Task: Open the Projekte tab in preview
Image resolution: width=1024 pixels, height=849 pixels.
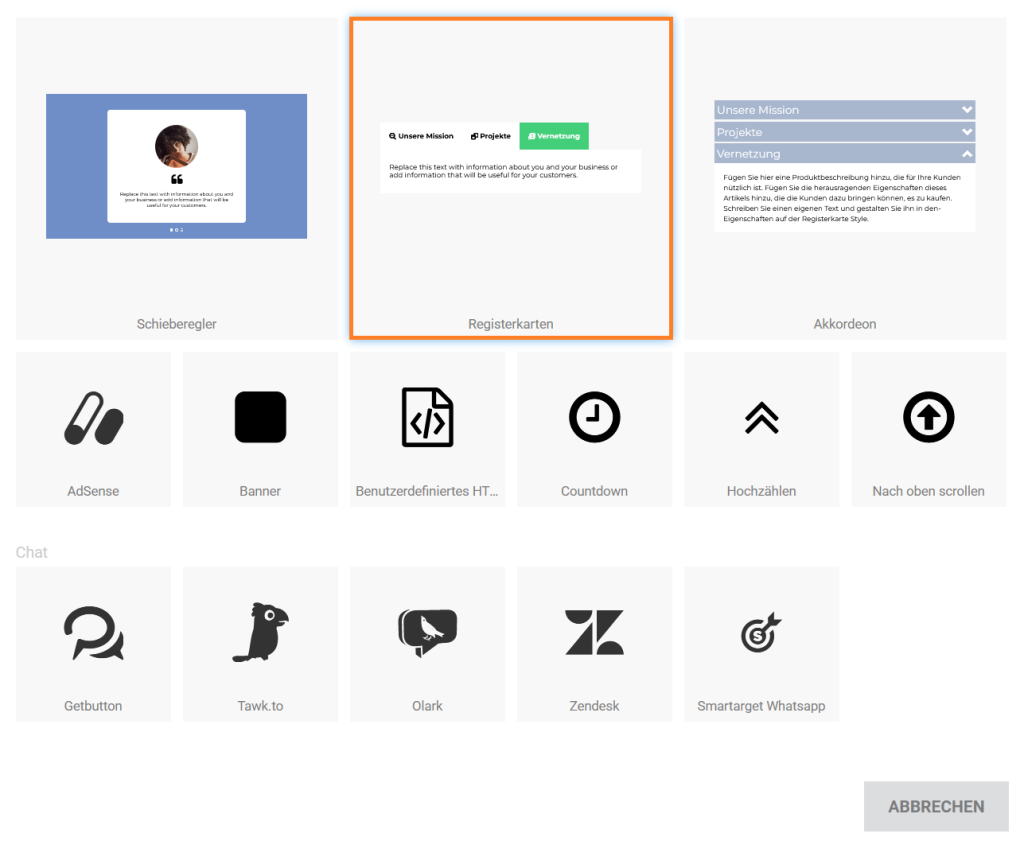Action: tap(491, 136)
